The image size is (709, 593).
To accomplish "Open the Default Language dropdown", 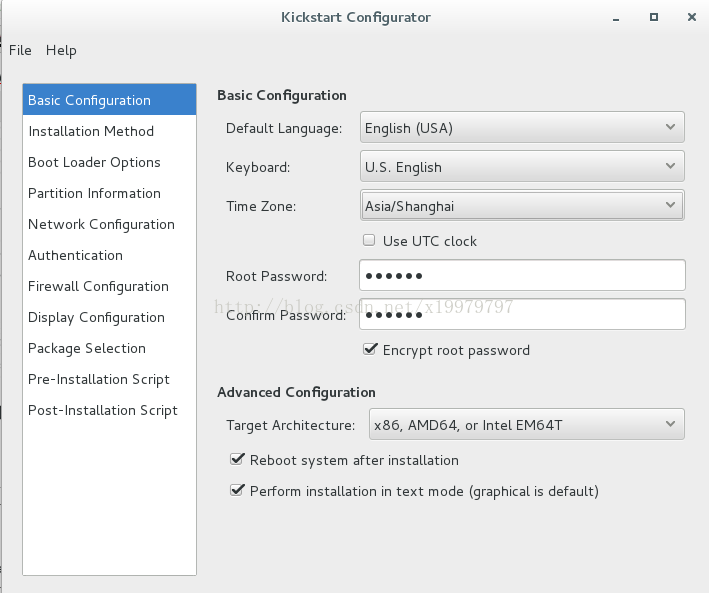I will pos(522,128).
